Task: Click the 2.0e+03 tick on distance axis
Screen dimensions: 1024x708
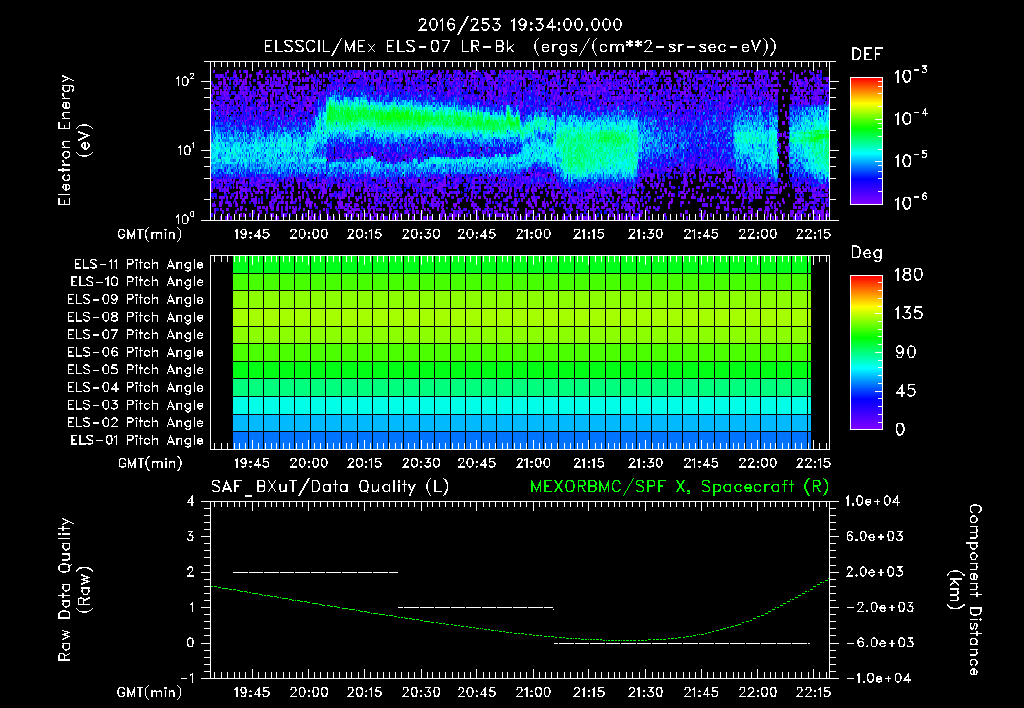Action: pyautogui.click(x=874, y=572)
